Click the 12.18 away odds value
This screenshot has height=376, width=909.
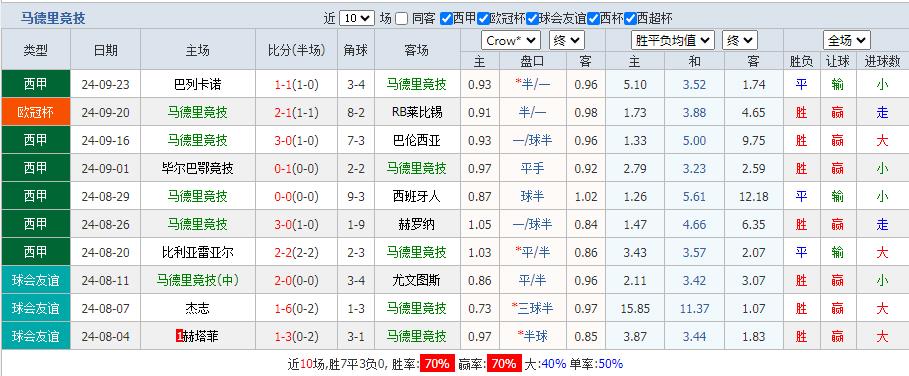753,196
